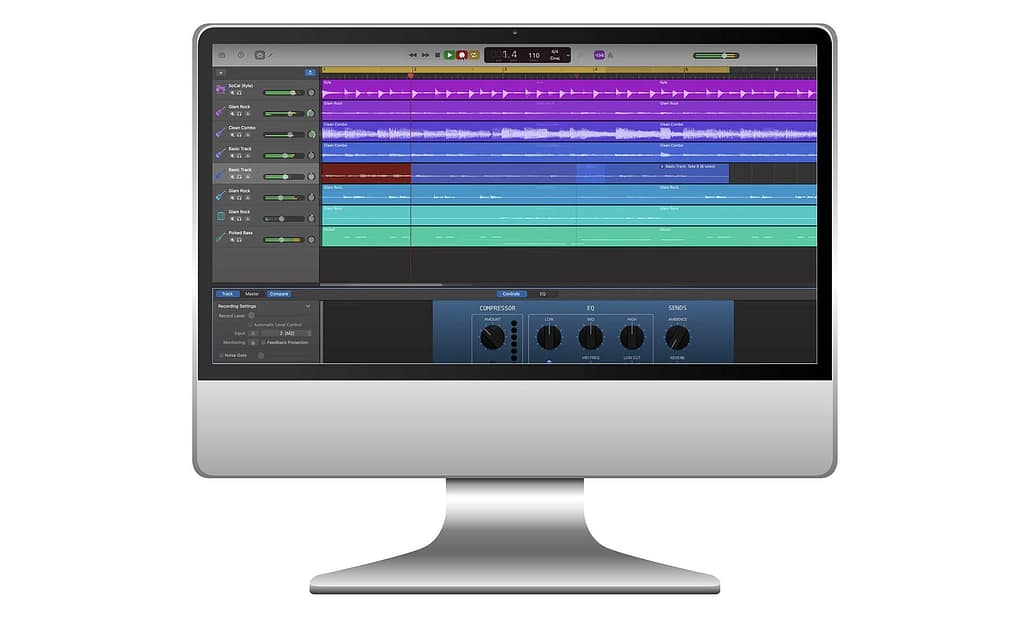The image size is (1030, 618).
Task: Enable Automatic Level Control checkbox
Action: [x=250, y=324]
